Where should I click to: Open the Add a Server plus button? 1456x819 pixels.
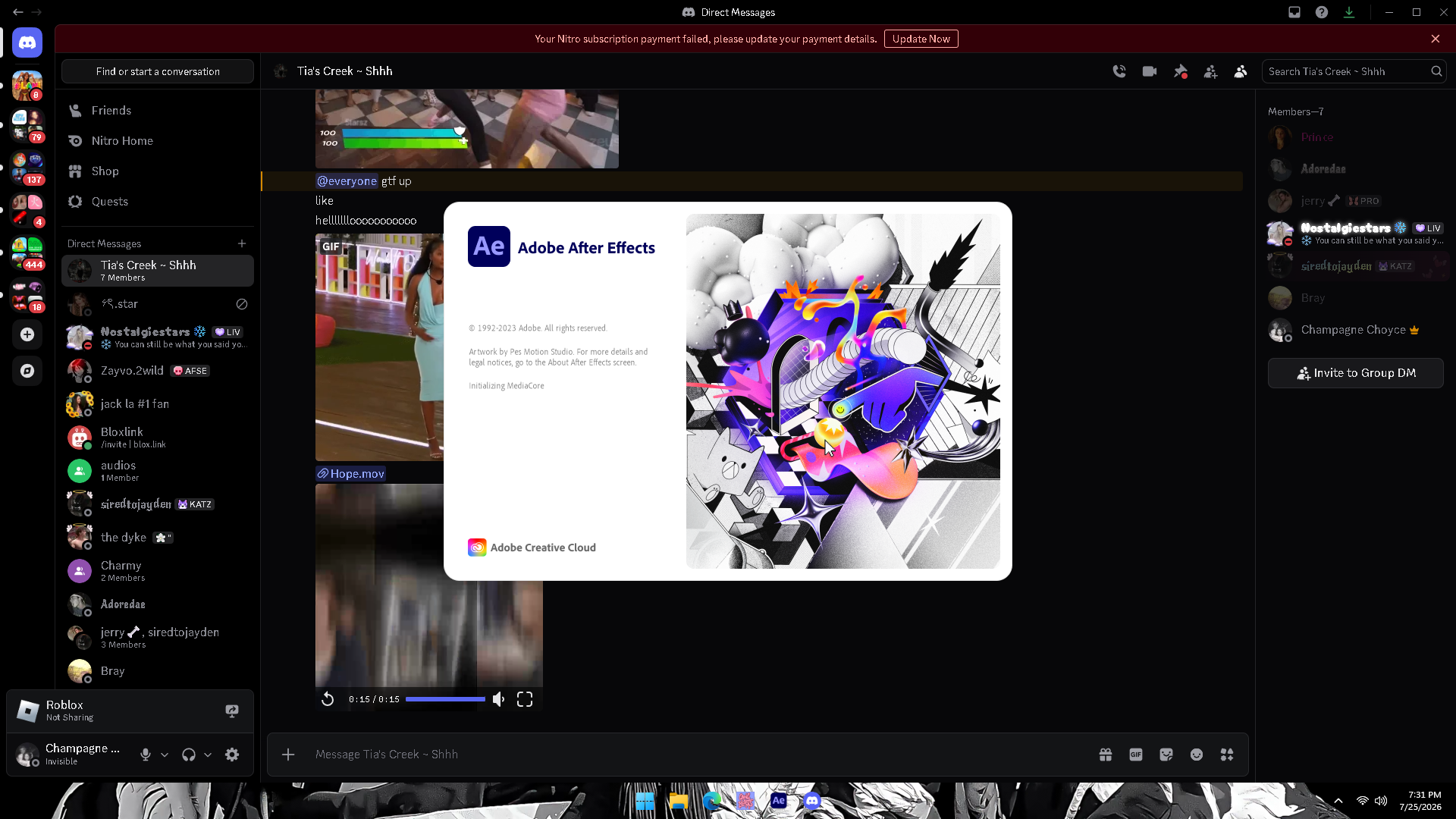click(27, 334)
